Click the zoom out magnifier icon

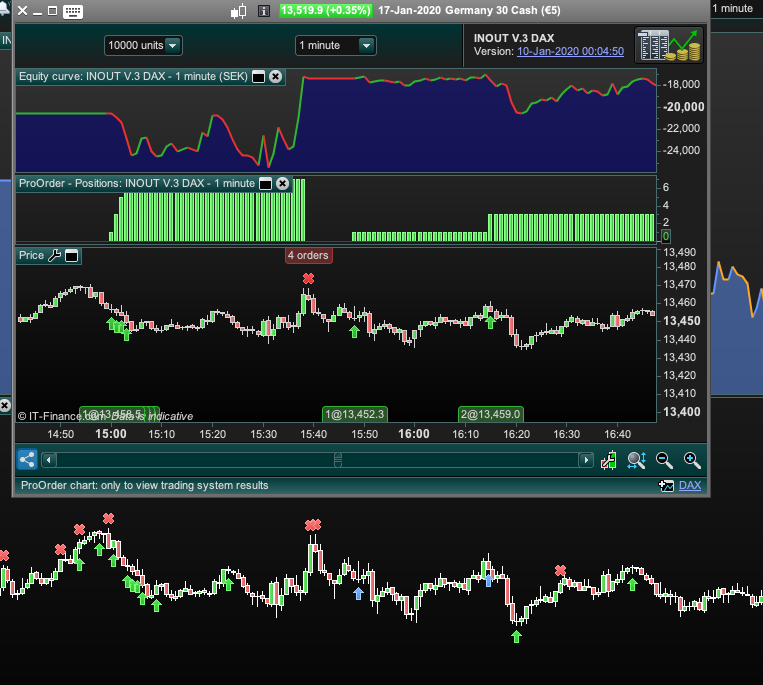pos(664,460)
